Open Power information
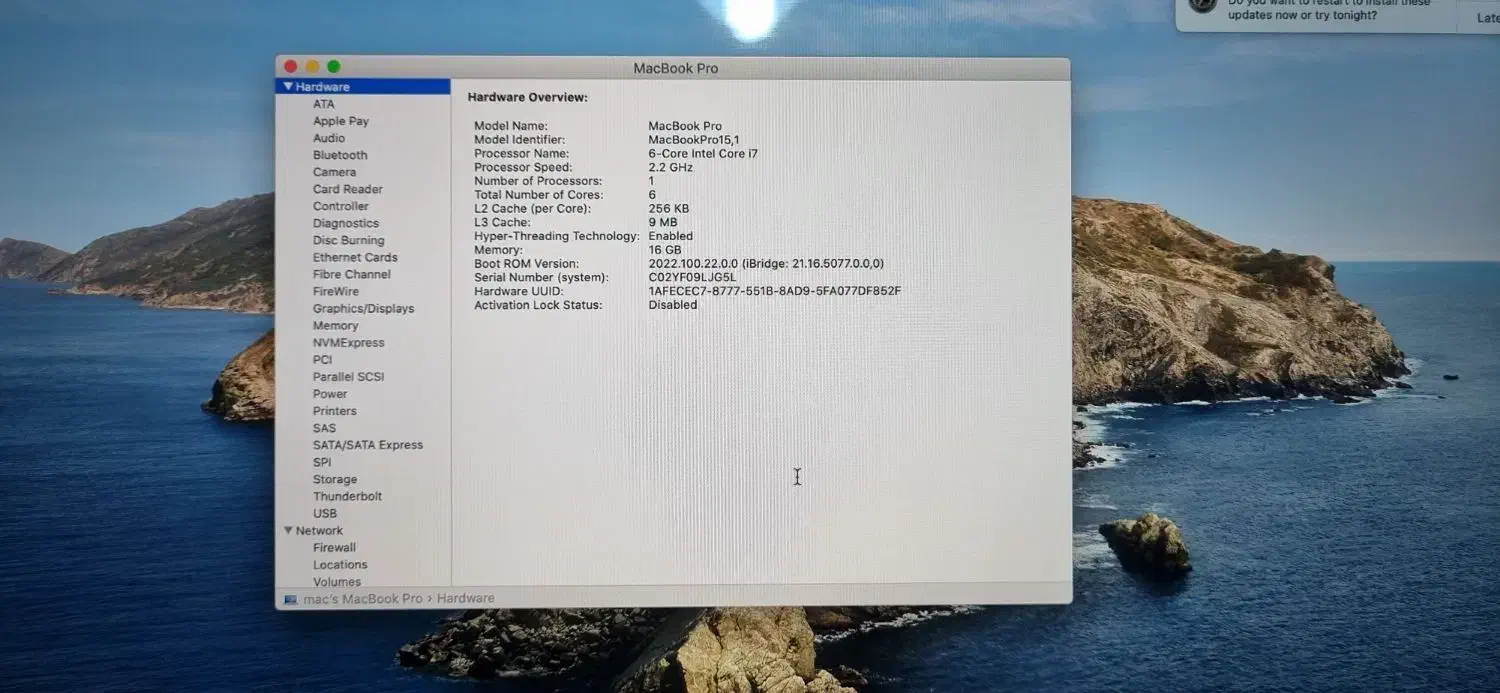 point(330,394)
